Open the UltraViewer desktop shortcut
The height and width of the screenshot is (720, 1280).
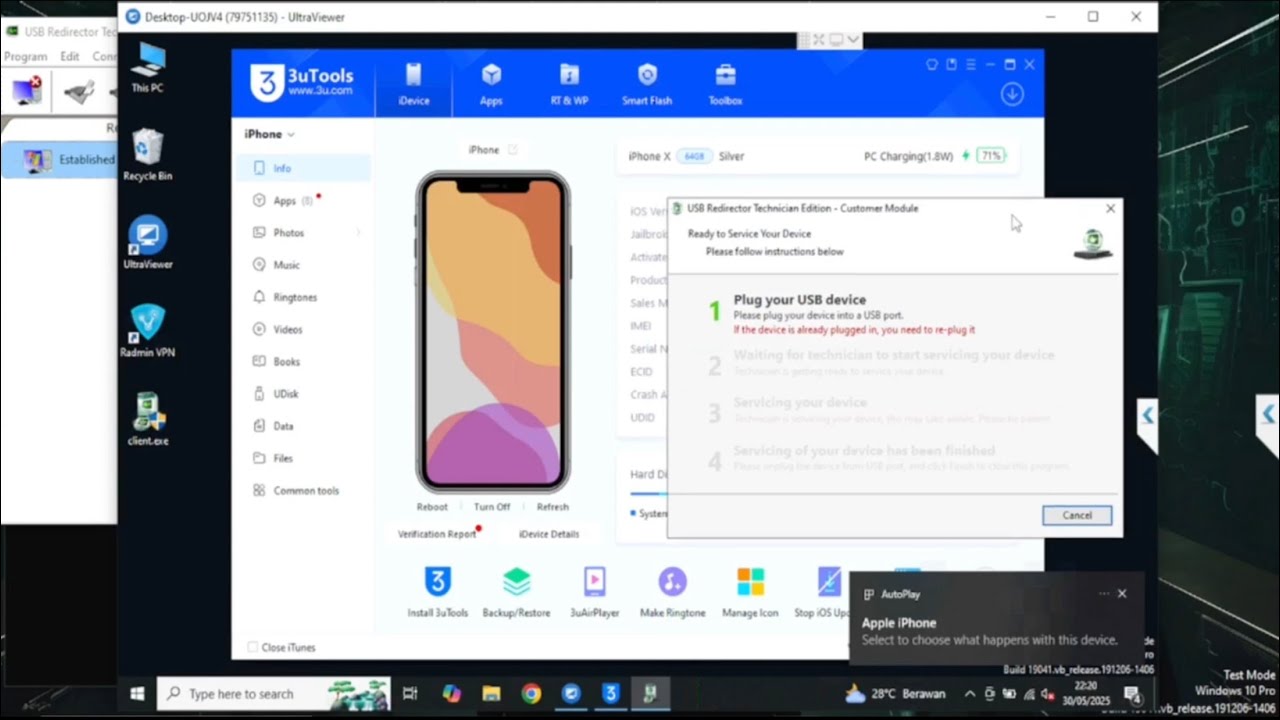tap(147, 243)
